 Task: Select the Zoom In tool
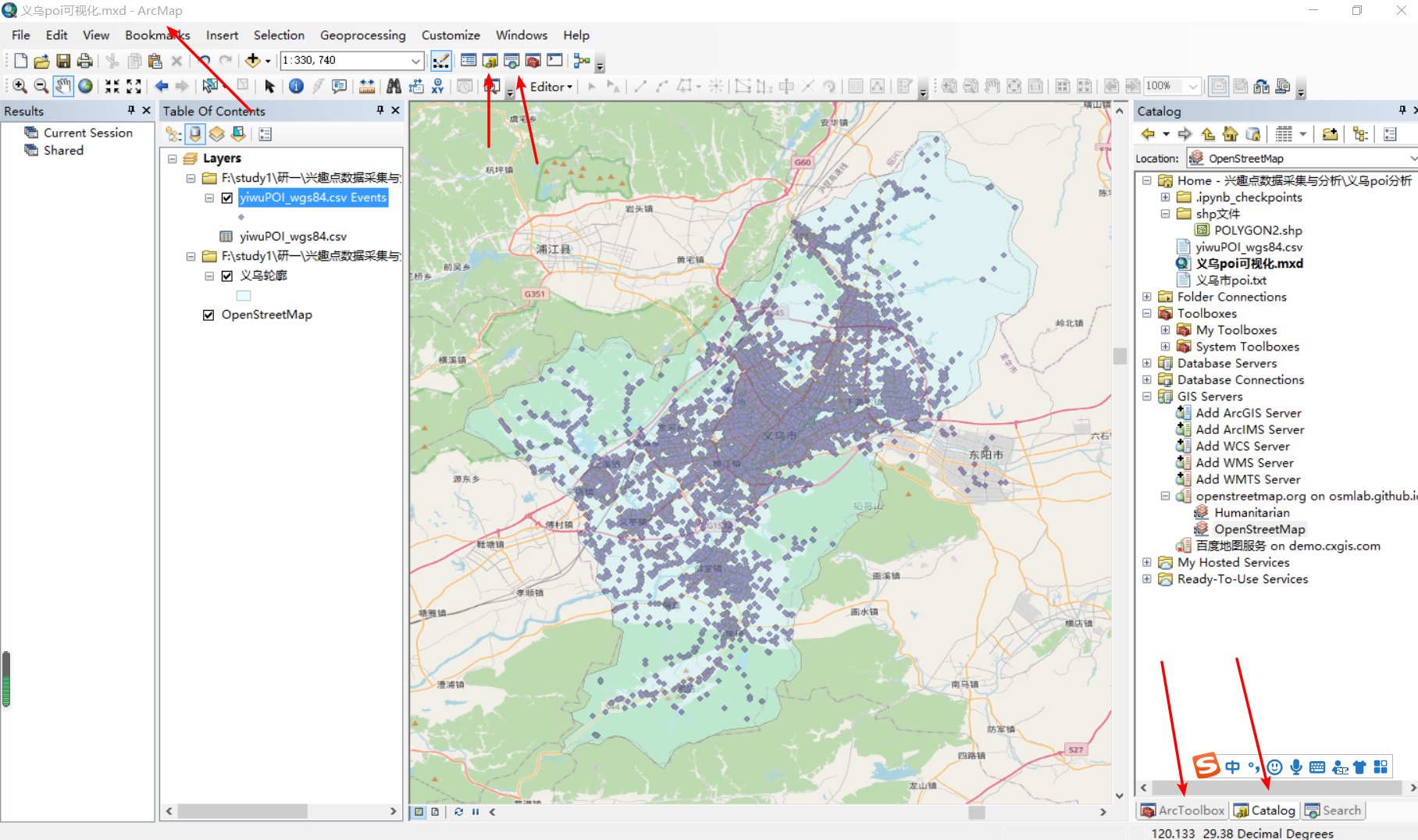coord(18,86)
